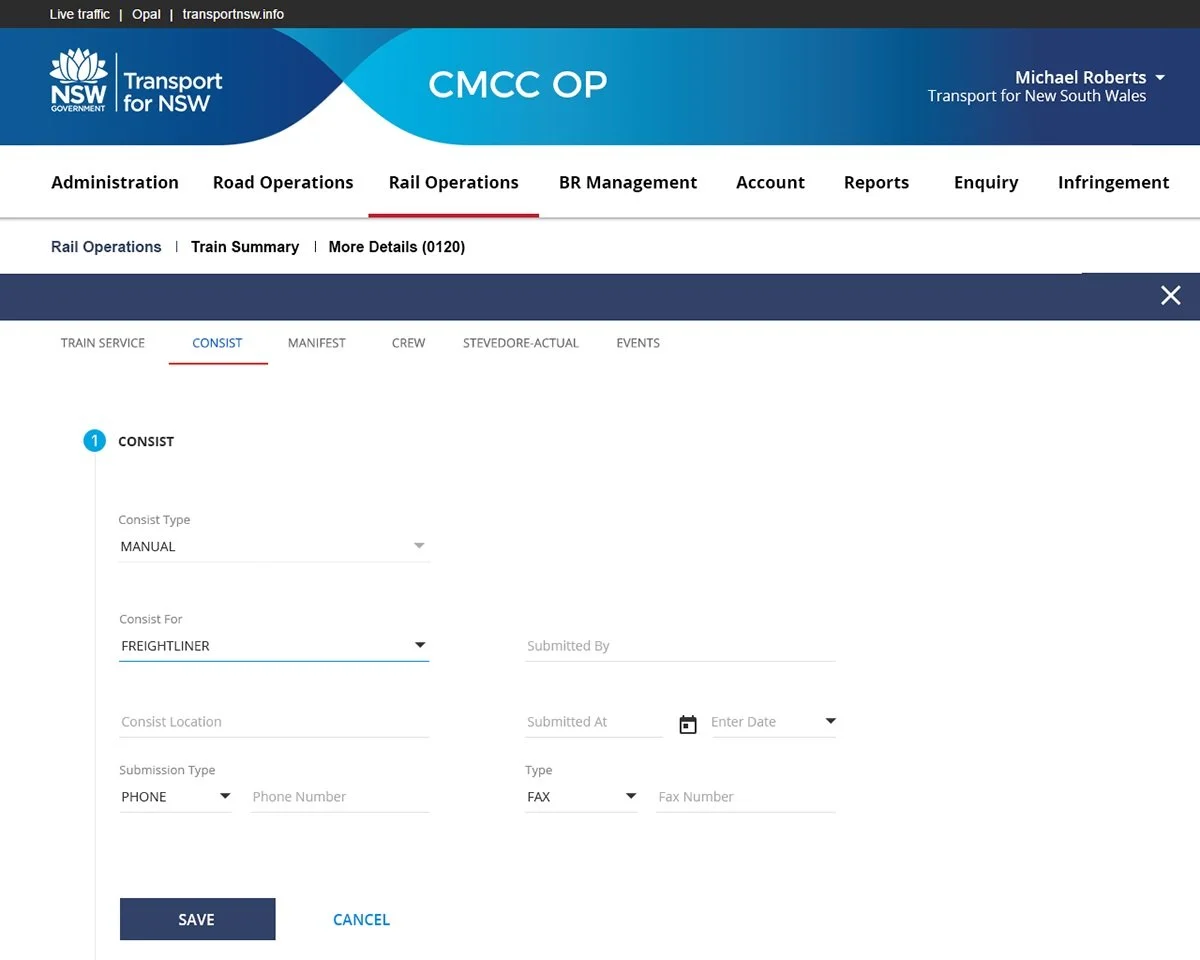The image size is (1200, 960).
Task: Open the Road Operations menu
Action: click(x=283, y=182)
